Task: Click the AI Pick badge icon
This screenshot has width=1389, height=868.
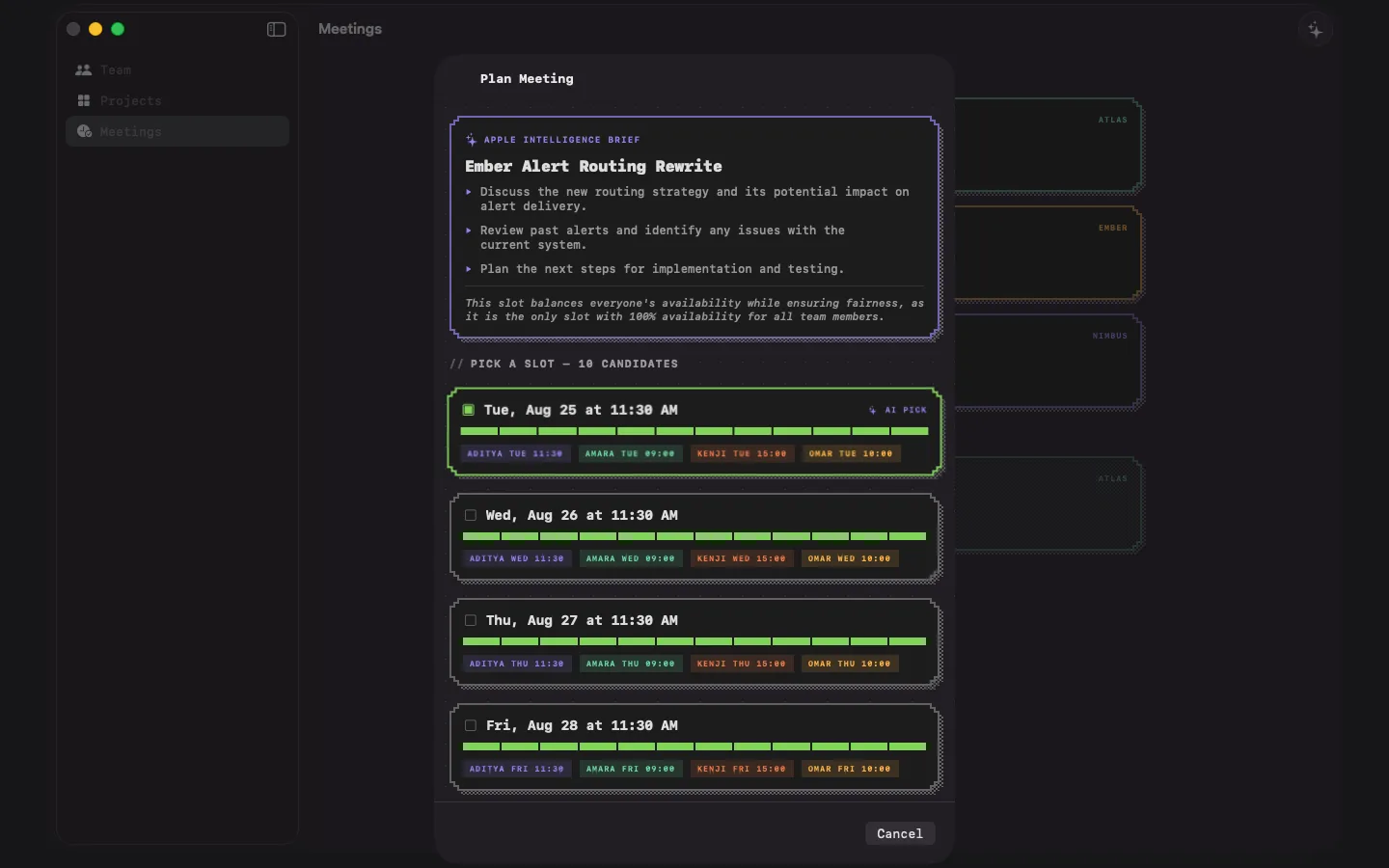Action: [x=873, y=410]
